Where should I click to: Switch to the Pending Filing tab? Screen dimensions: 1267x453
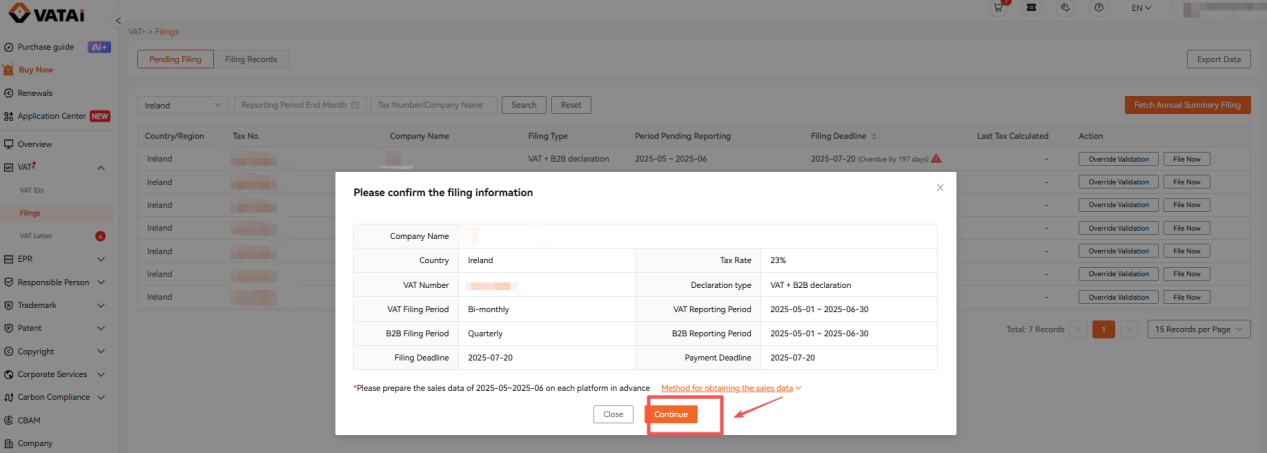[x=175, y=59]
